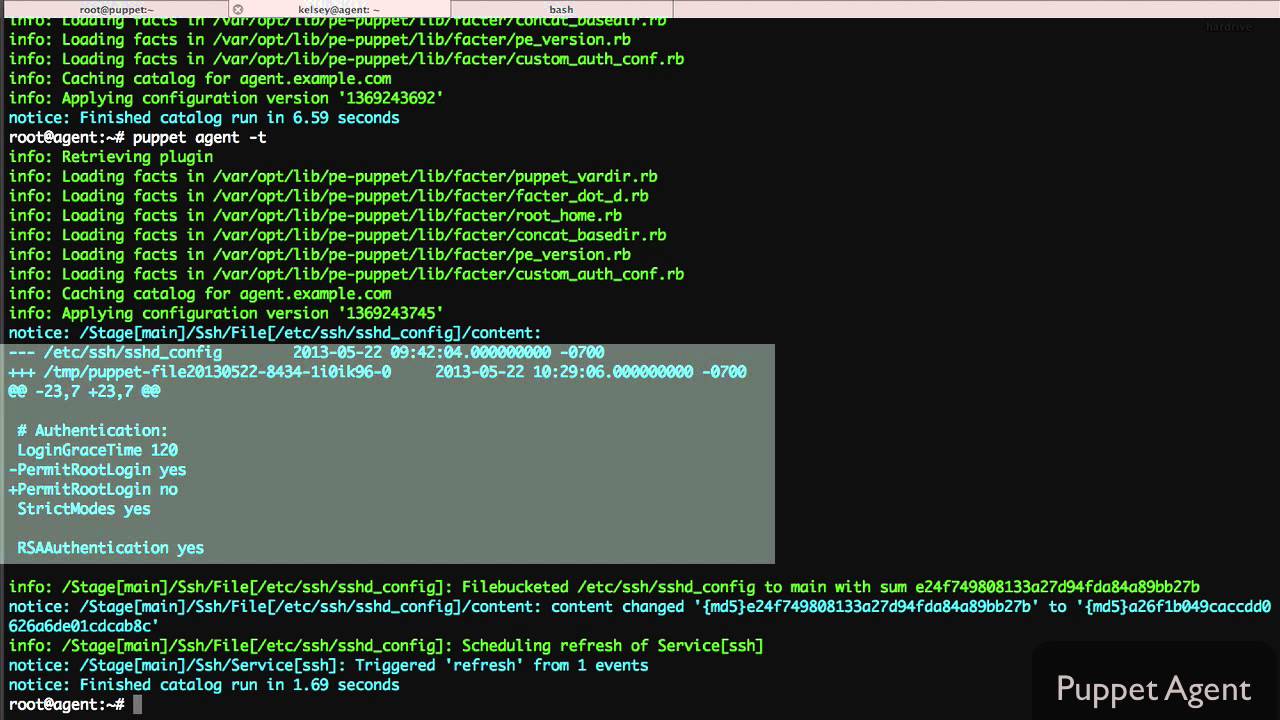Click the "StrictModes yes" line
Image resolution: width=1280 pixels, height=720 pixels.
(84, 509)
